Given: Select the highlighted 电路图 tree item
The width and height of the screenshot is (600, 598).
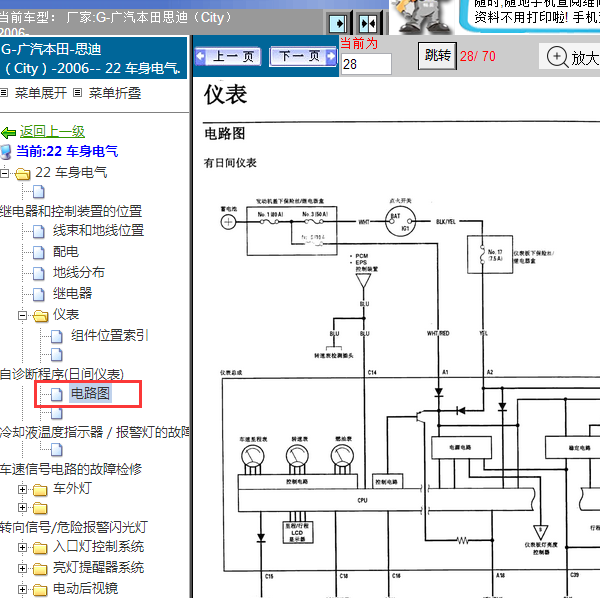Looking at the screenshot, I should (x=90, y=393).
